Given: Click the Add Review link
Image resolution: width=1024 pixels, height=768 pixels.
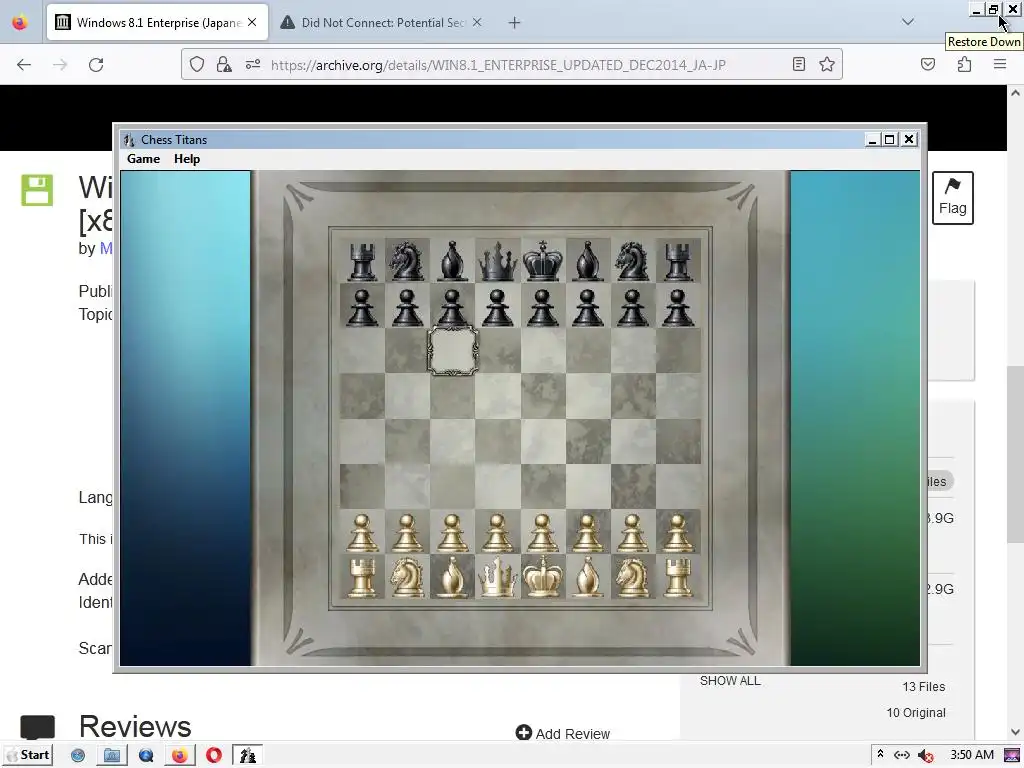Looking at the screenshot, I should coord(563,733).
